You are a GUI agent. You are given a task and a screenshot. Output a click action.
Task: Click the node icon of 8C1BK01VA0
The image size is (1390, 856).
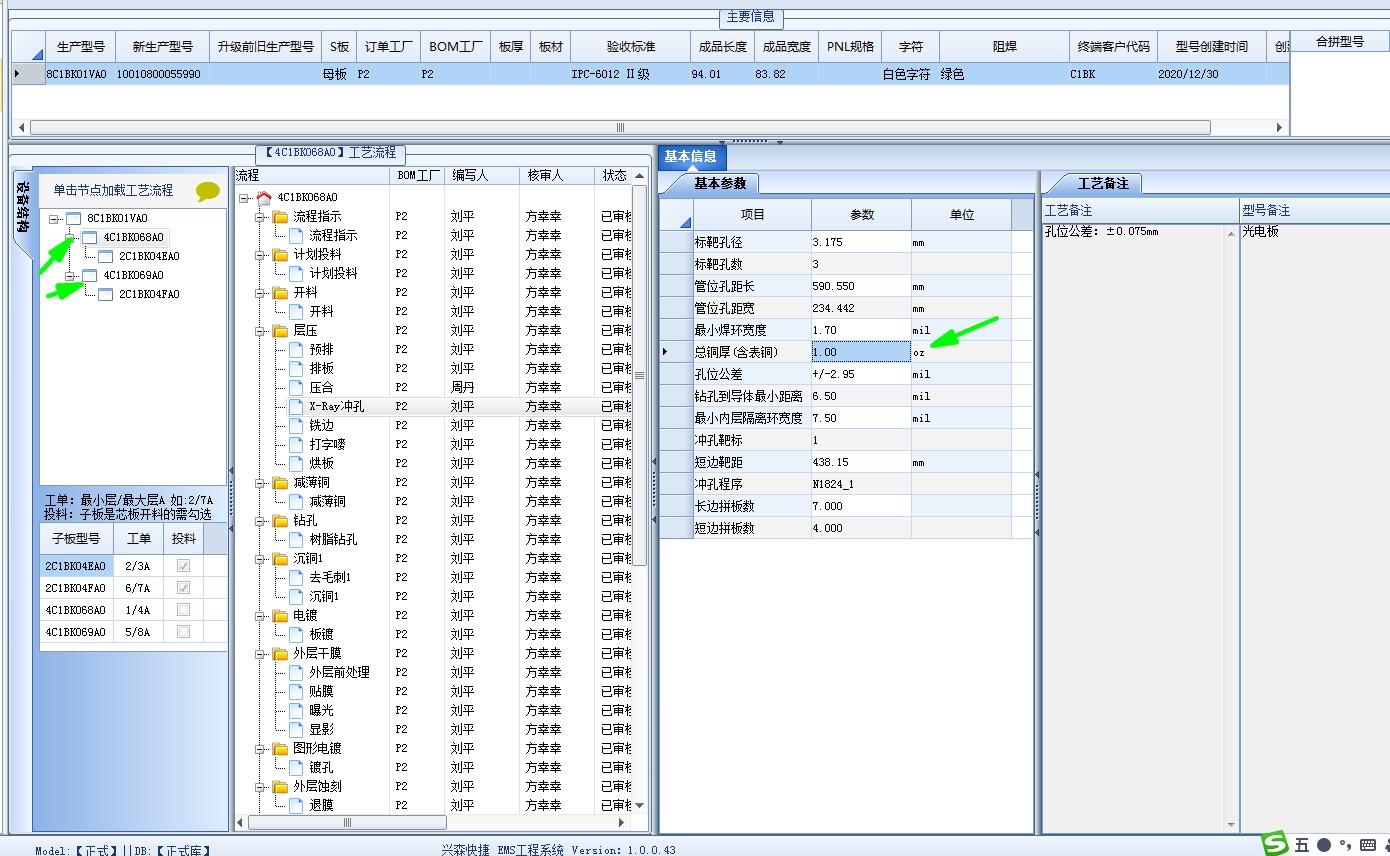coord(73,218)
